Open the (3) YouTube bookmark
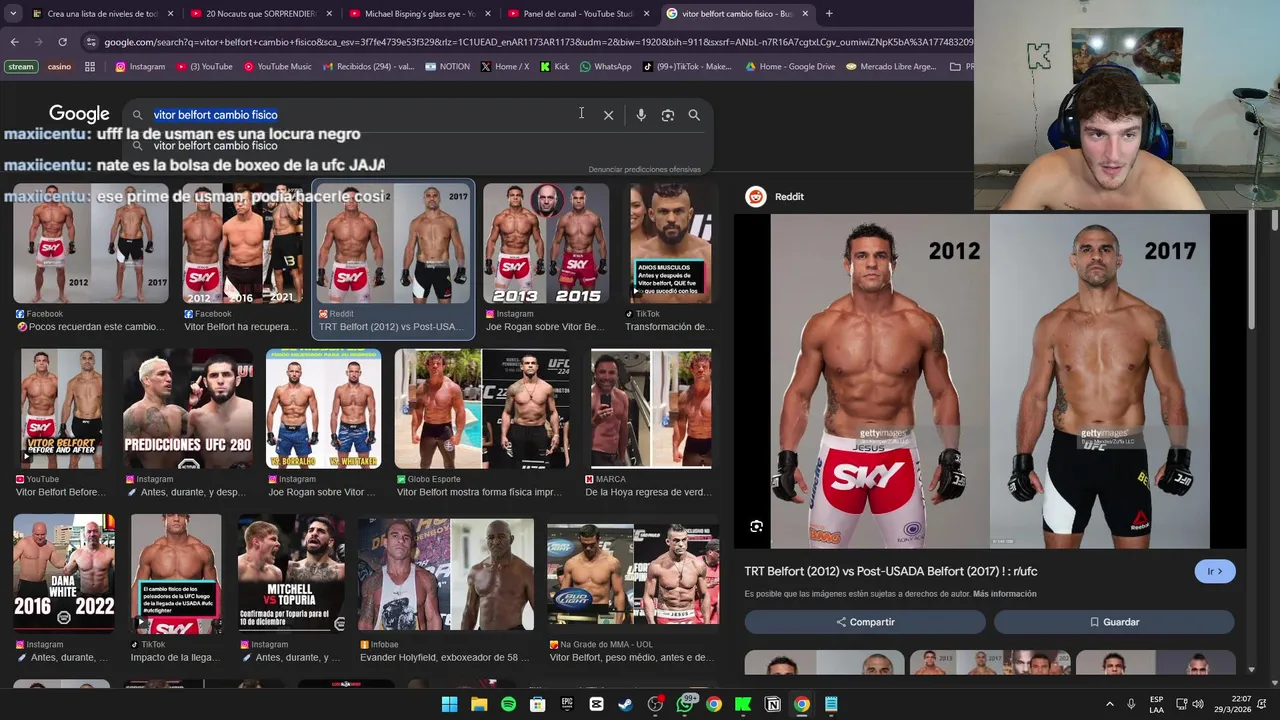This screenshot has height=720, width=1280. 205,67
